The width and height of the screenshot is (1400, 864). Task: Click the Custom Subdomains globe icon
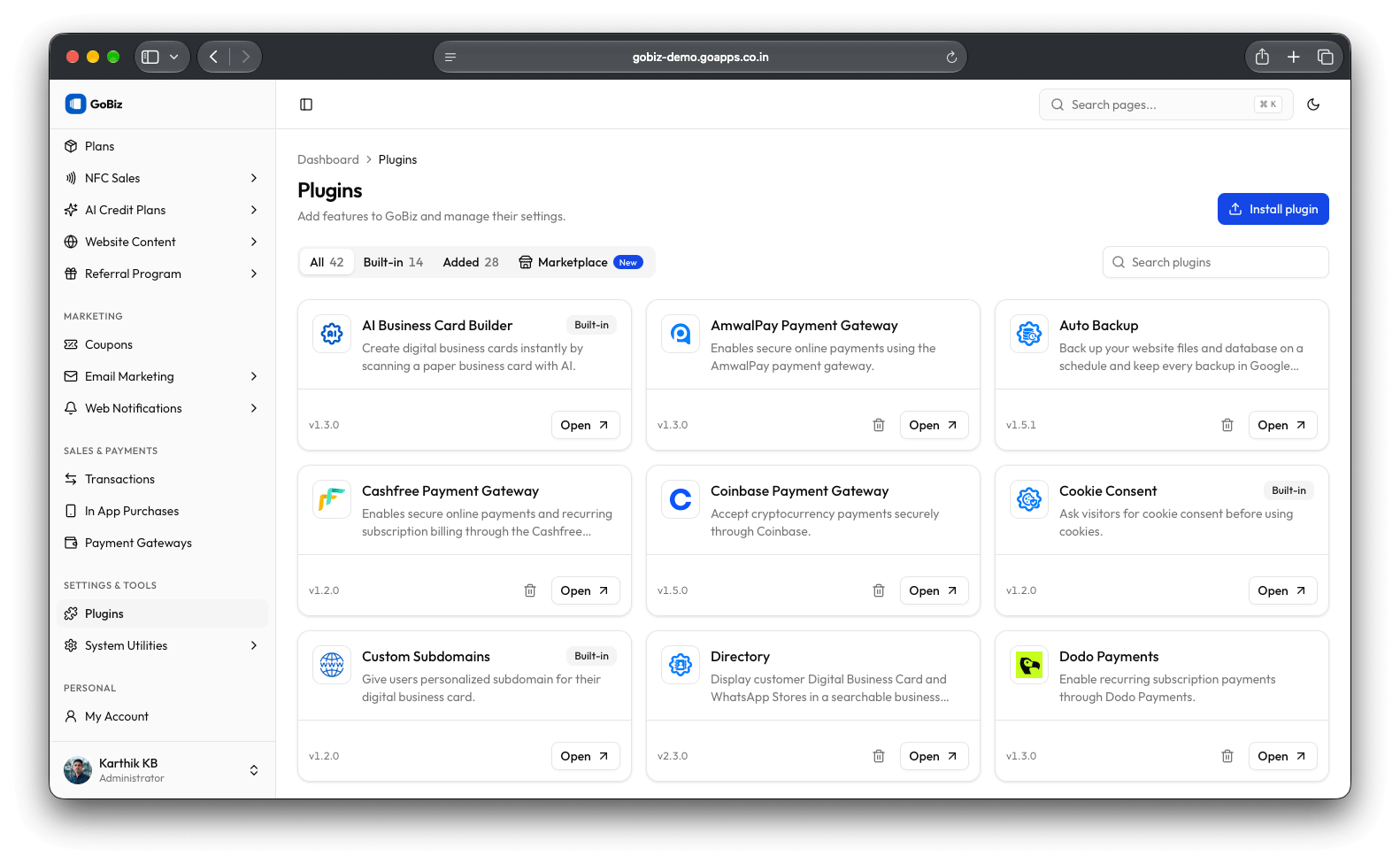332,665
